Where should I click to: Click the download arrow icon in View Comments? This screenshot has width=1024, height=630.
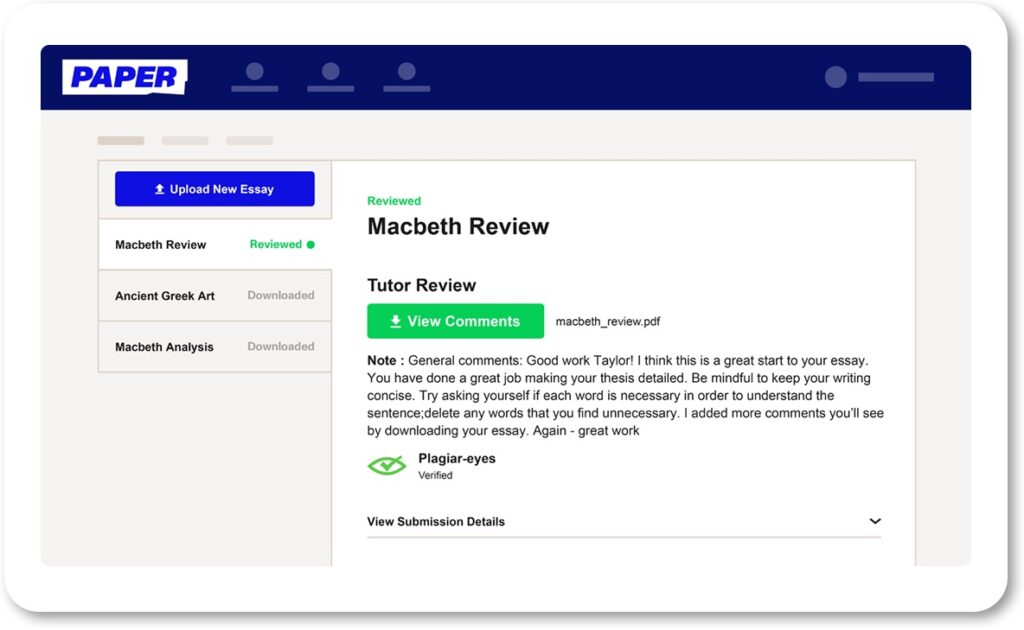pos(395,321)
